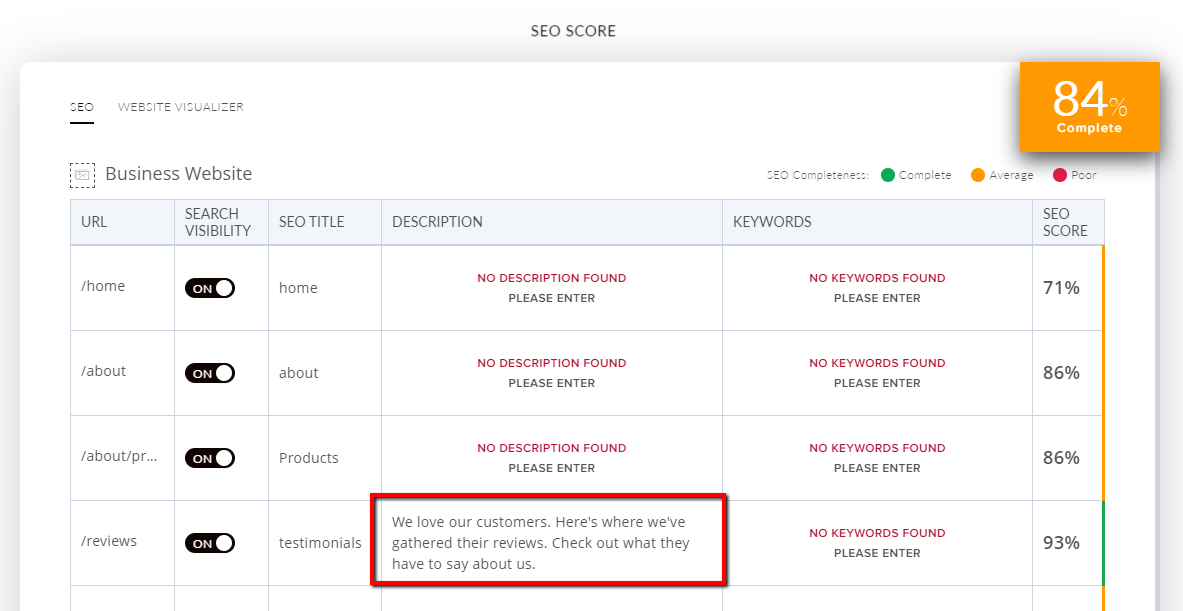Enter keywords for the /about row

pyautogui.click(x=877, y=373)
